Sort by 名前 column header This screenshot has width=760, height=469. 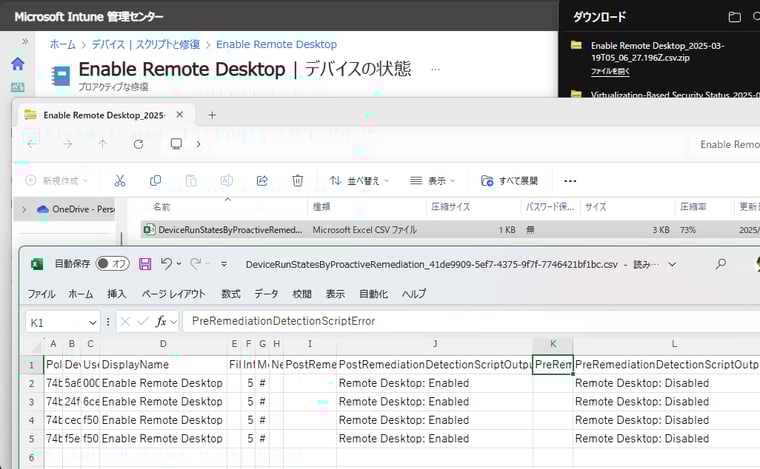161,207
